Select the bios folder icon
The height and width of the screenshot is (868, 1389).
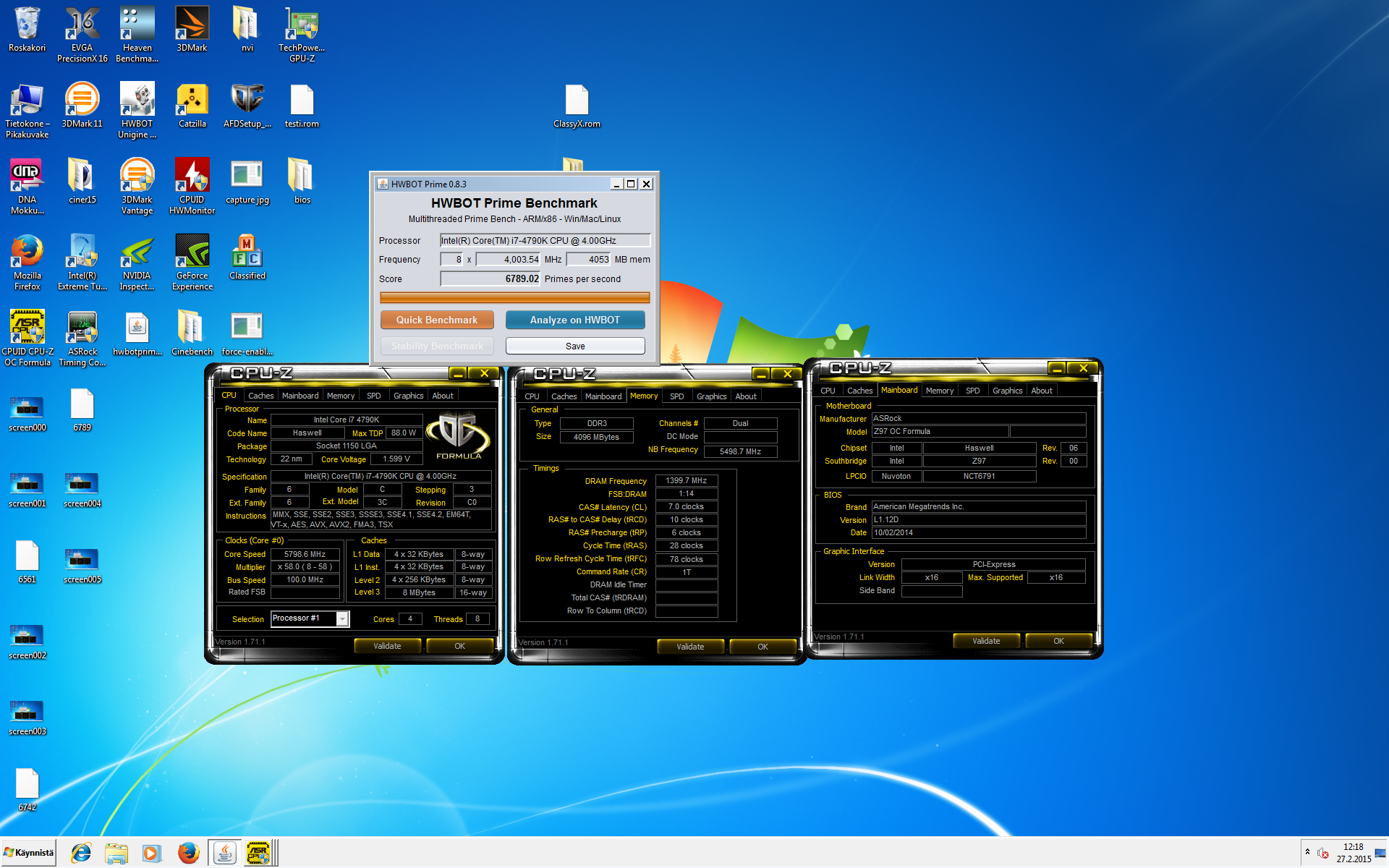click(x=302, y=182)
